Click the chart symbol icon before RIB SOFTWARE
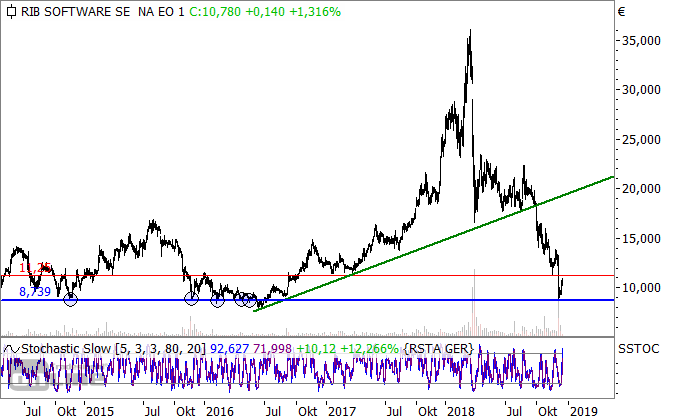The height and width of the screenshot is (420, 680). tap(11, 12)
